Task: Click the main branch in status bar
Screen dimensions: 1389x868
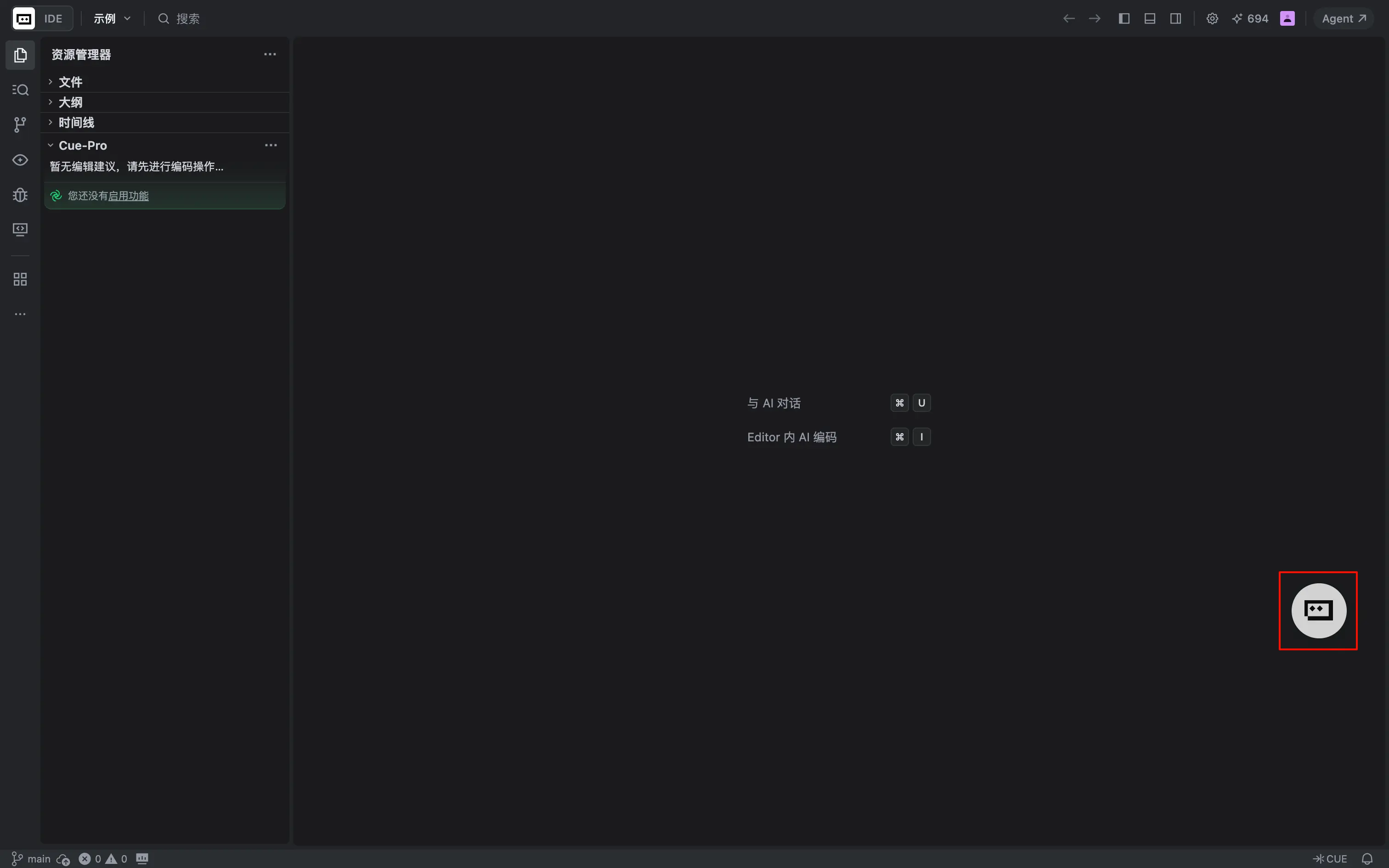Action: pyautogui.click(x=32, y=859)
